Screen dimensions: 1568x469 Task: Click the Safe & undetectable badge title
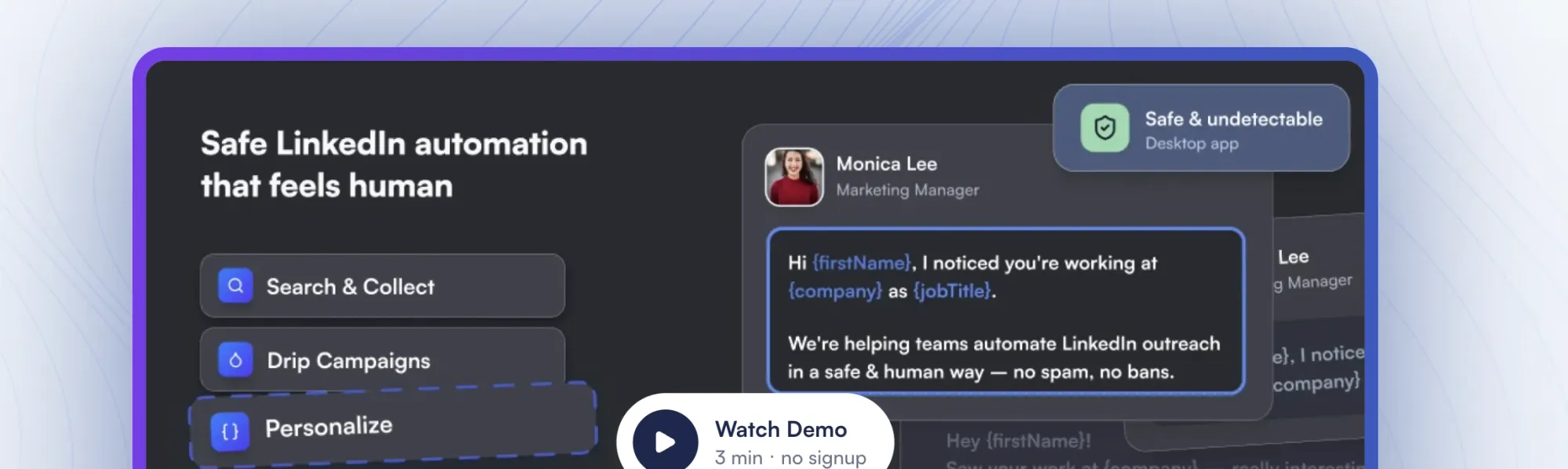pyautogui.click(x=1233, y=119)
